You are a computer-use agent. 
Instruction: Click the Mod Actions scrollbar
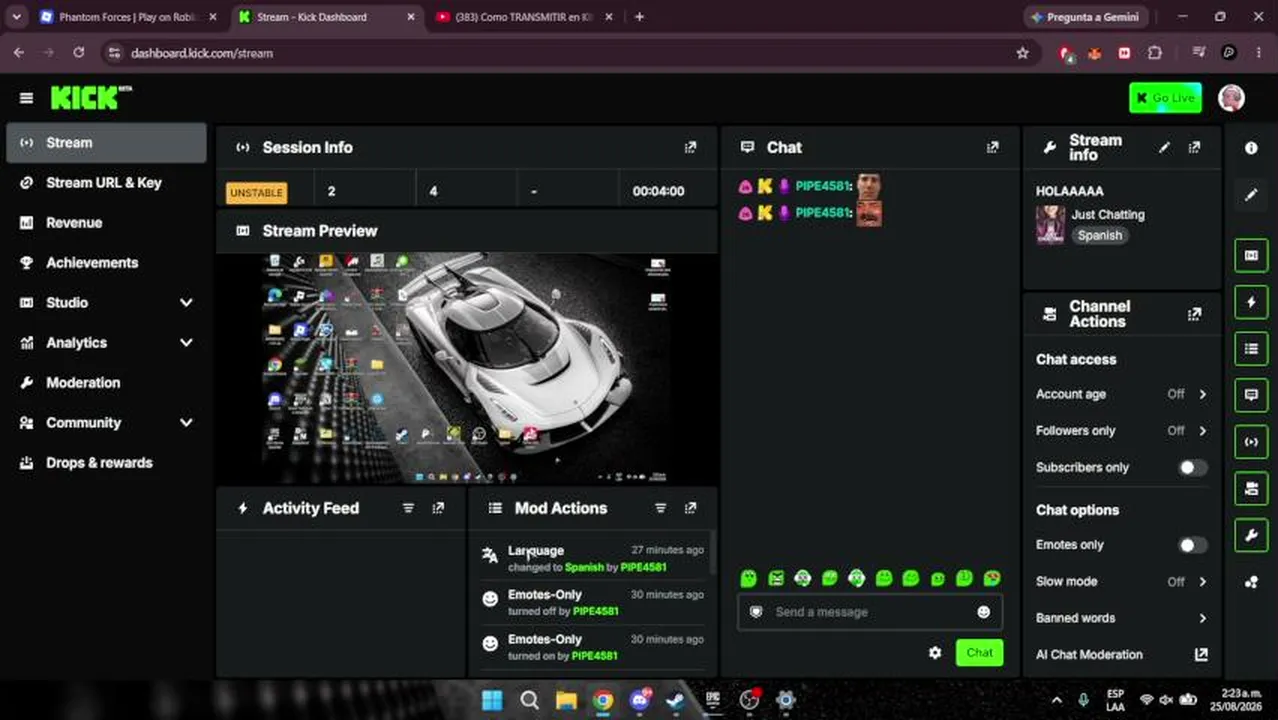pyautogui.click(x=712, y=555)
